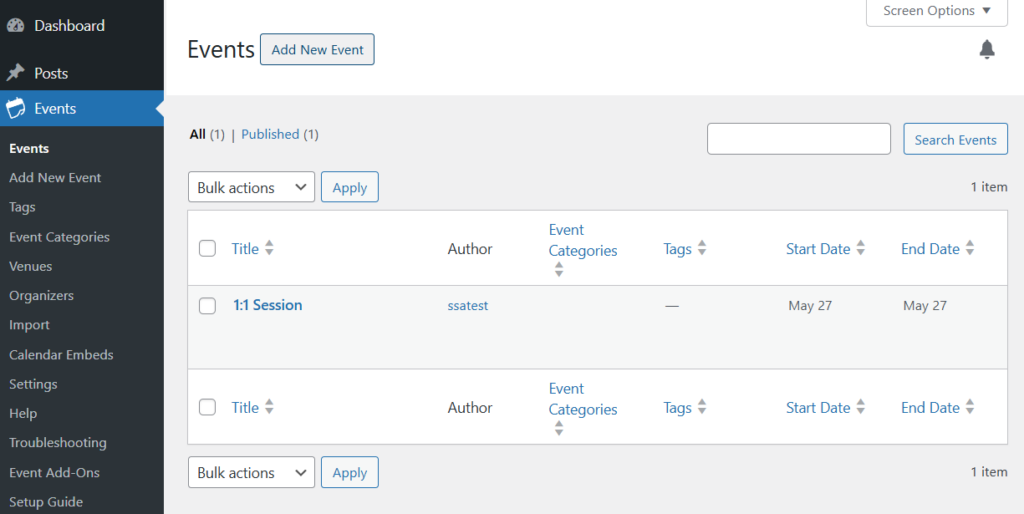Open Calendar Embeds in the sidebar
Image resolution: width=1024 pixels, height=514 pixels.
tap(61, 355)
